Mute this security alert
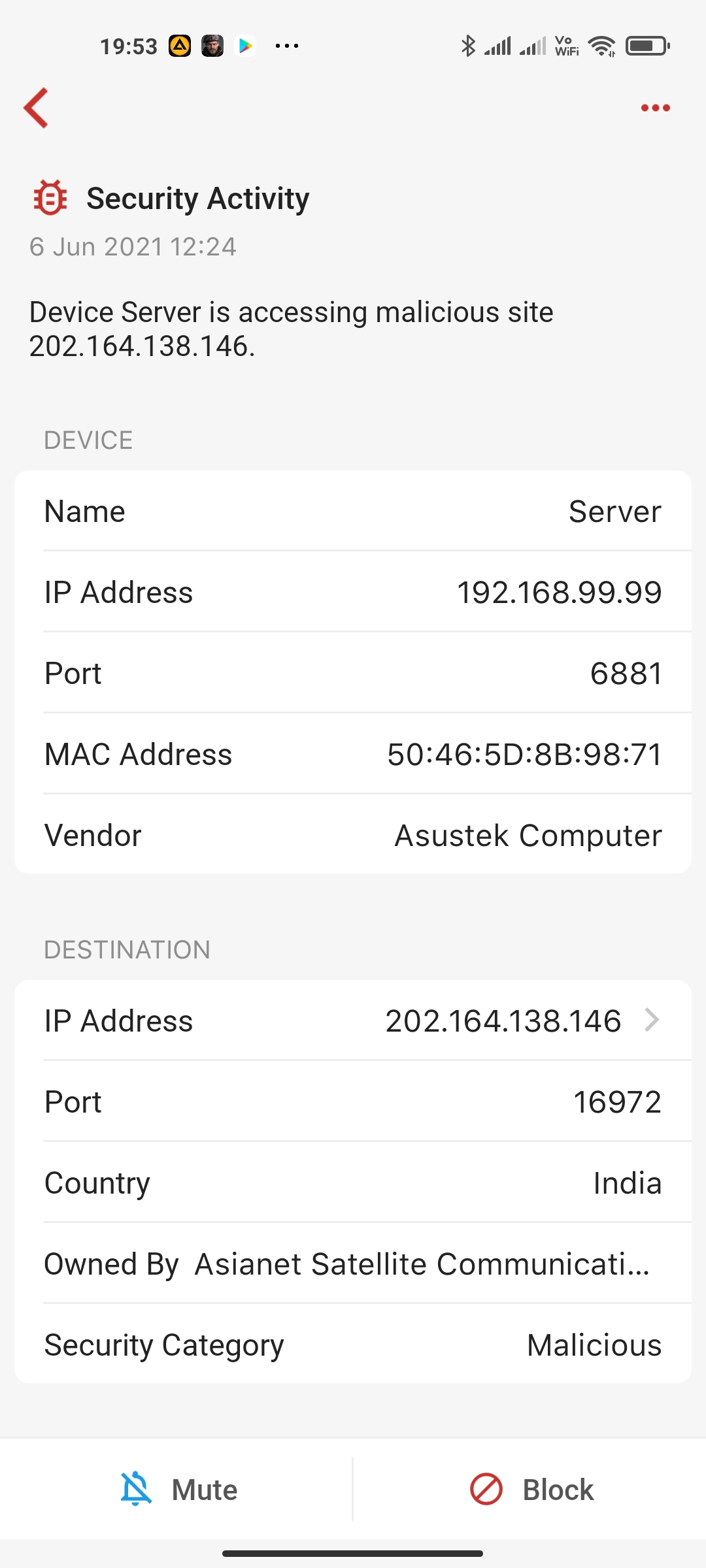 (178, 1490)
